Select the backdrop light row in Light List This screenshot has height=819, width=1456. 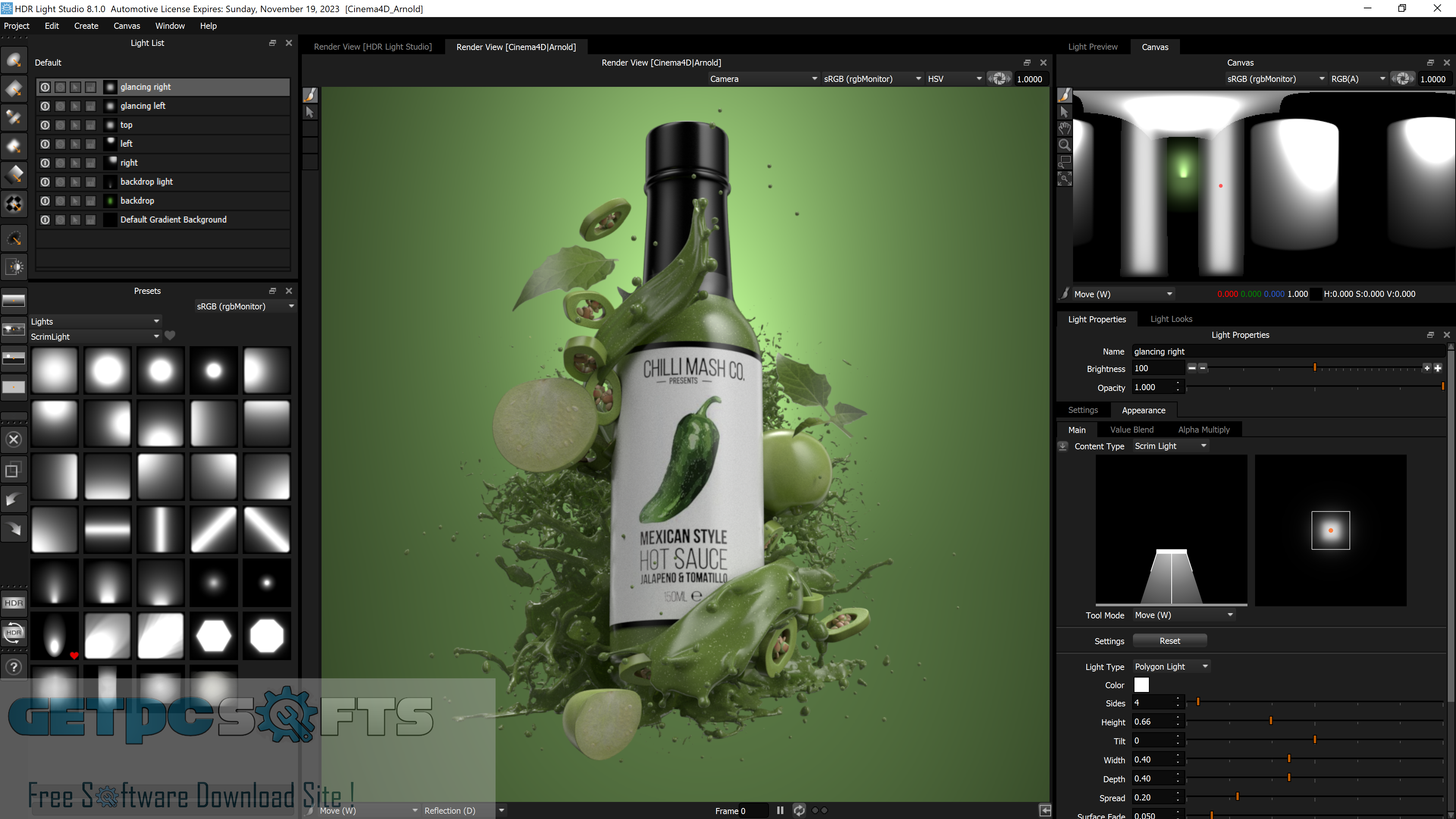163,182
